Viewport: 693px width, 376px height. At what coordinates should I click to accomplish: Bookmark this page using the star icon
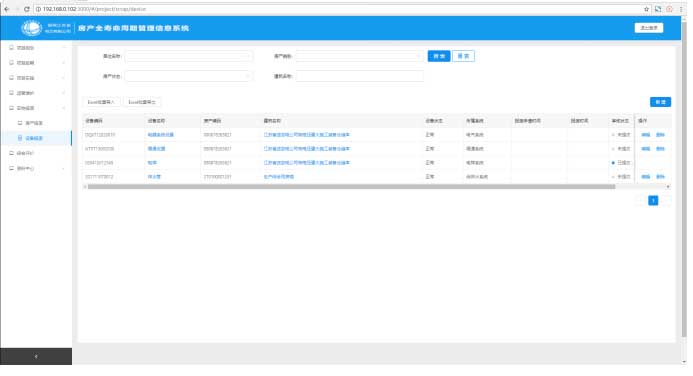pyautogui.click(x=647, y=9)
